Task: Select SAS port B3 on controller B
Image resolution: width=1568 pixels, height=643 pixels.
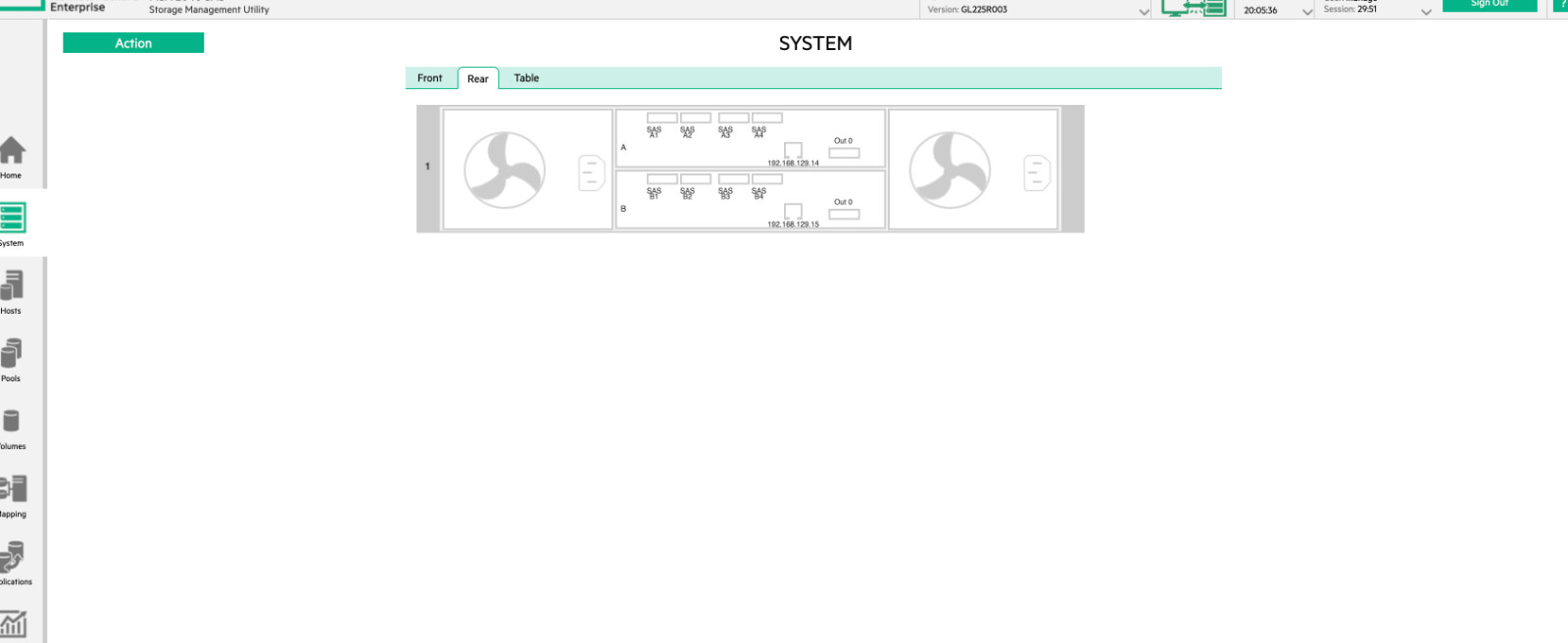Action: click(733, 179)
